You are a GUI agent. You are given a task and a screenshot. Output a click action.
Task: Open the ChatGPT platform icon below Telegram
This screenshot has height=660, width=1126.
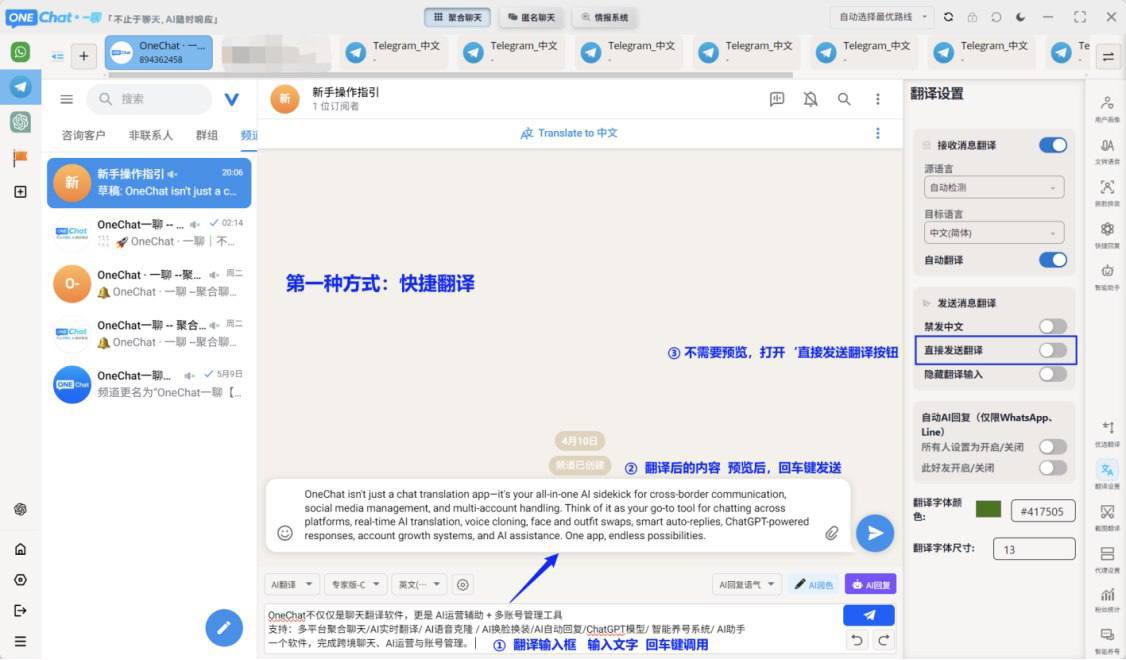[x=20, y=122]
